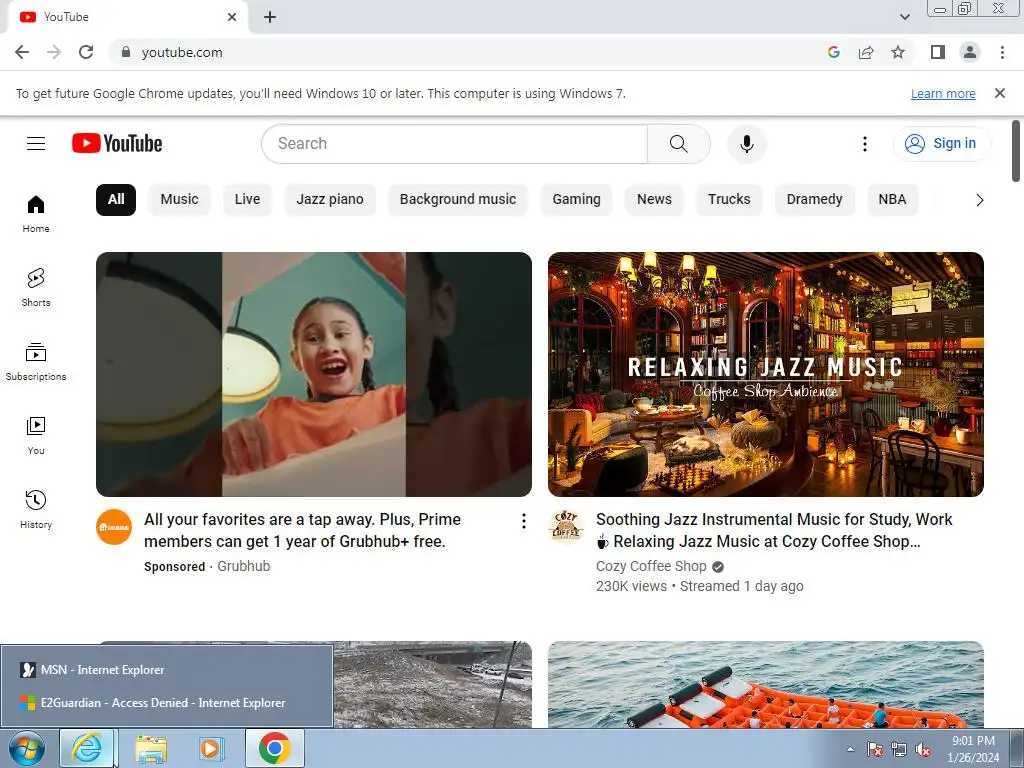Reload the page with refresh icon
The width and height of the screenshot is (1024, 768).
point(86,52)
